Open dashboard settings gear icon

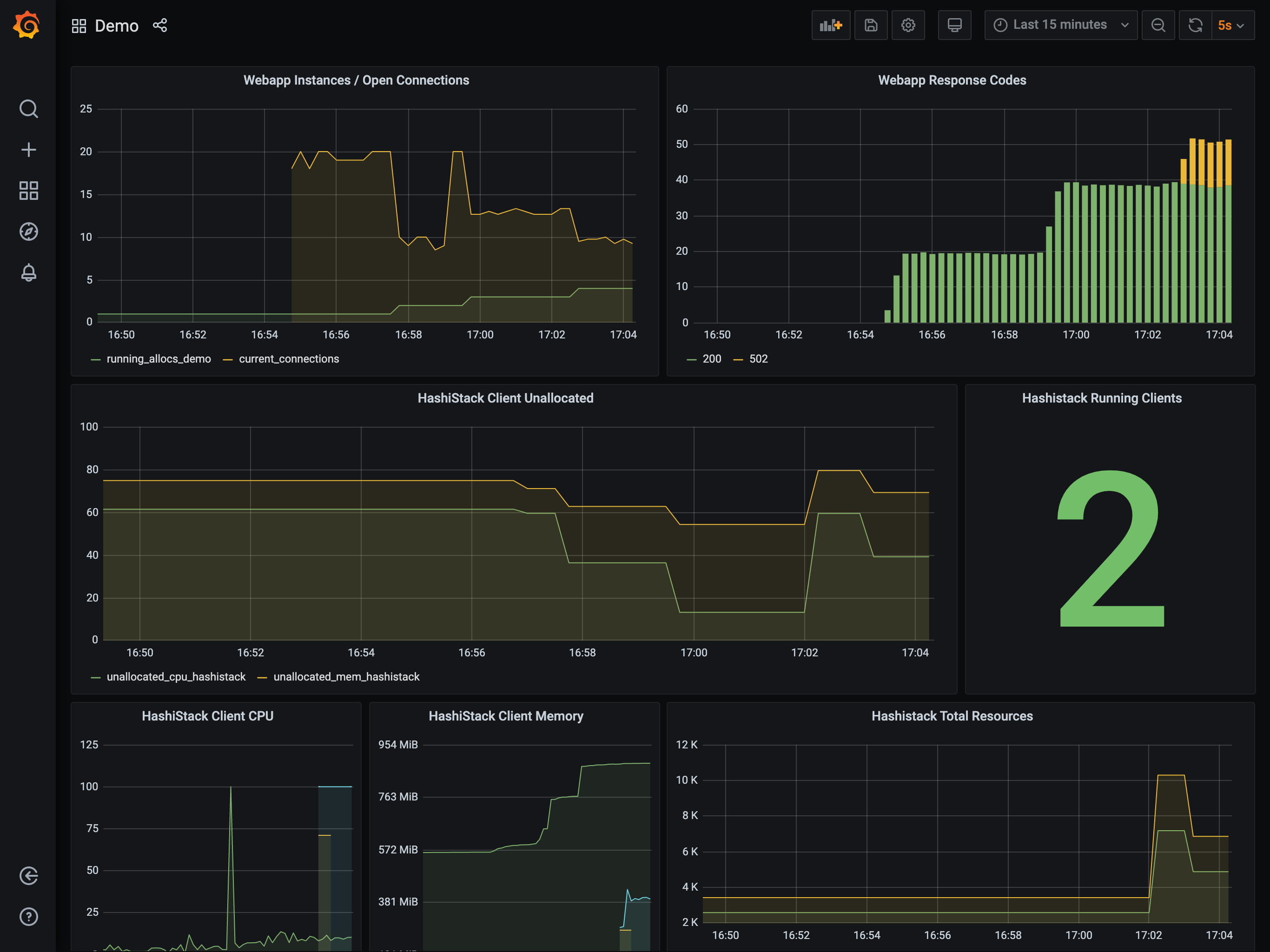[x=908, y=25]
